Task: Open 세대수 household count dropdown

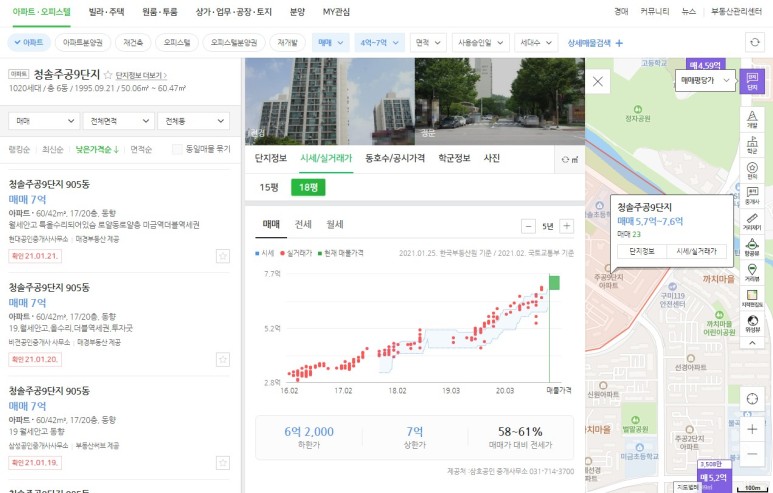Action: coord(536,43)
